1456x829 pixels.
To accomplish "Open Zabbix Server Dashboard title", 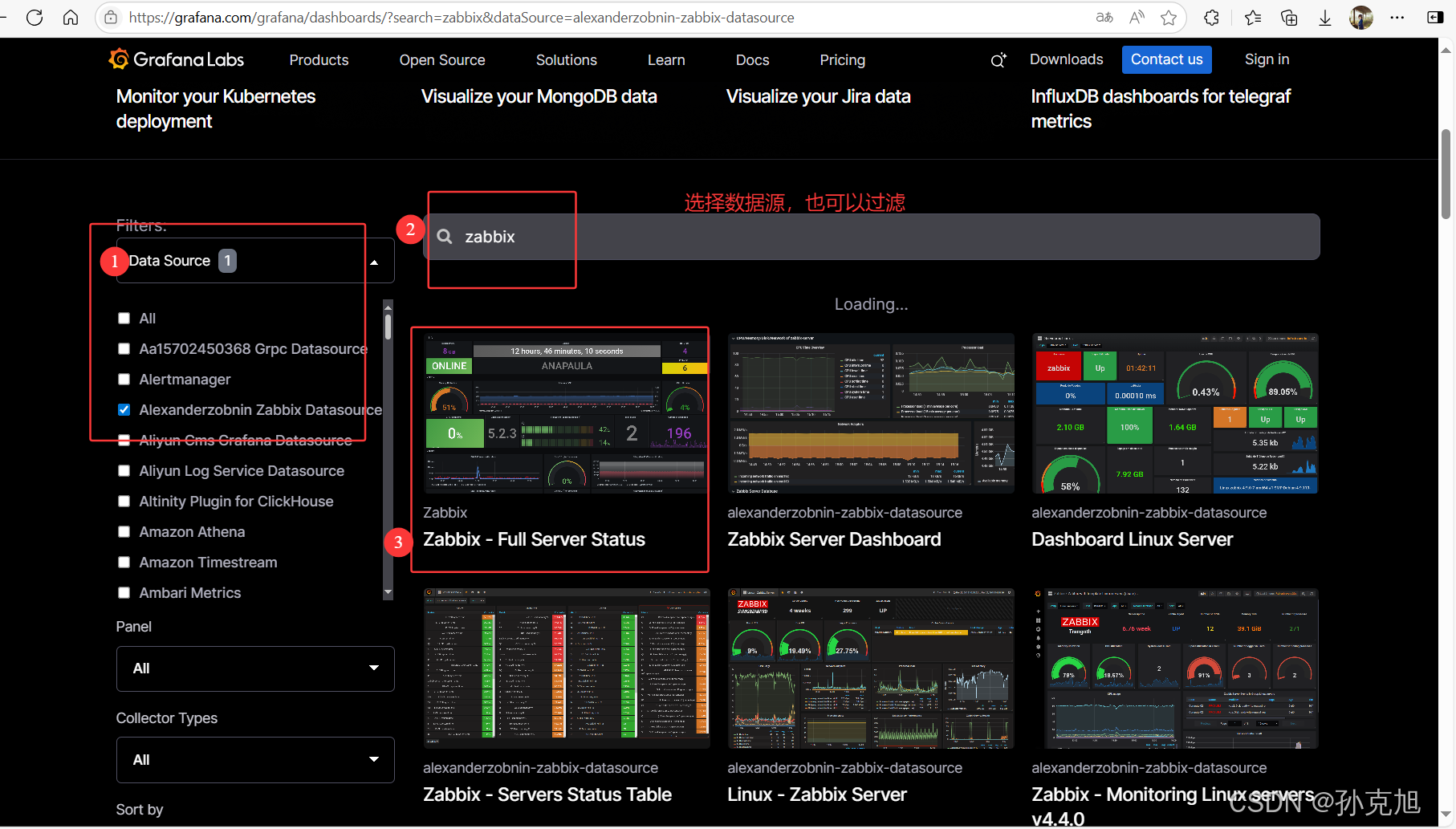I will click(x=834, y=539).
